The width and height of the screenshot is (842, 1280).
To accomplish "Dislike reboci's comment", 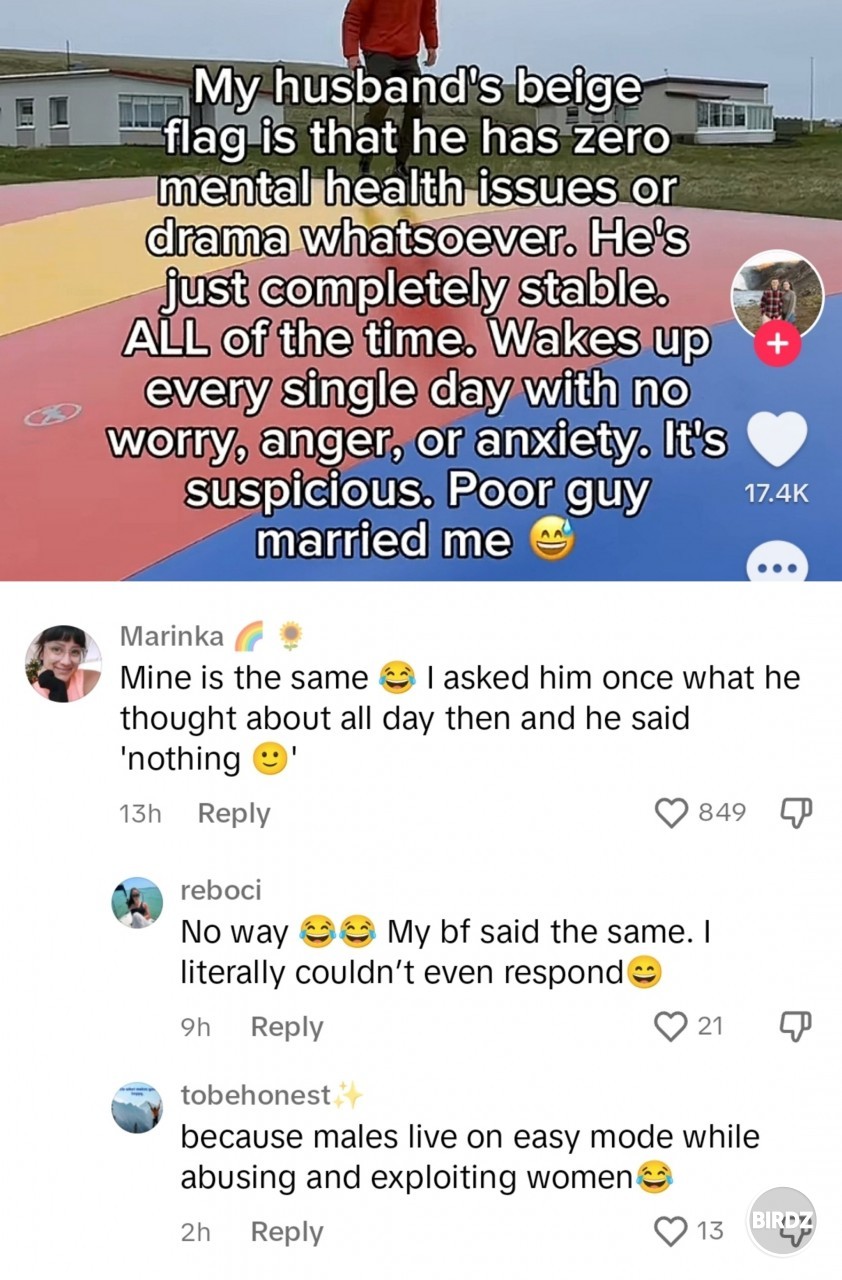I will [795, 1026].
